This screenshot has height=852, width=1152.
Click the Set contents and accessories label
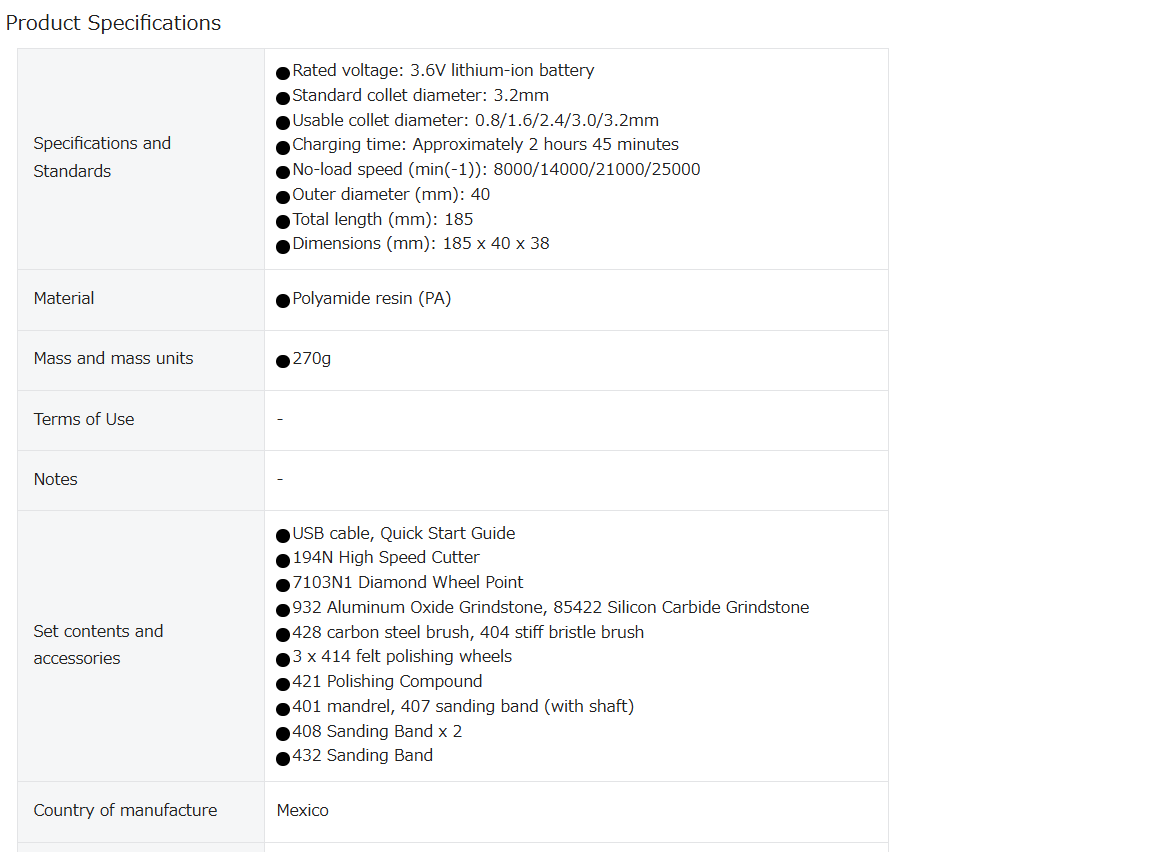pyautogui.click(x=98, y=645)
